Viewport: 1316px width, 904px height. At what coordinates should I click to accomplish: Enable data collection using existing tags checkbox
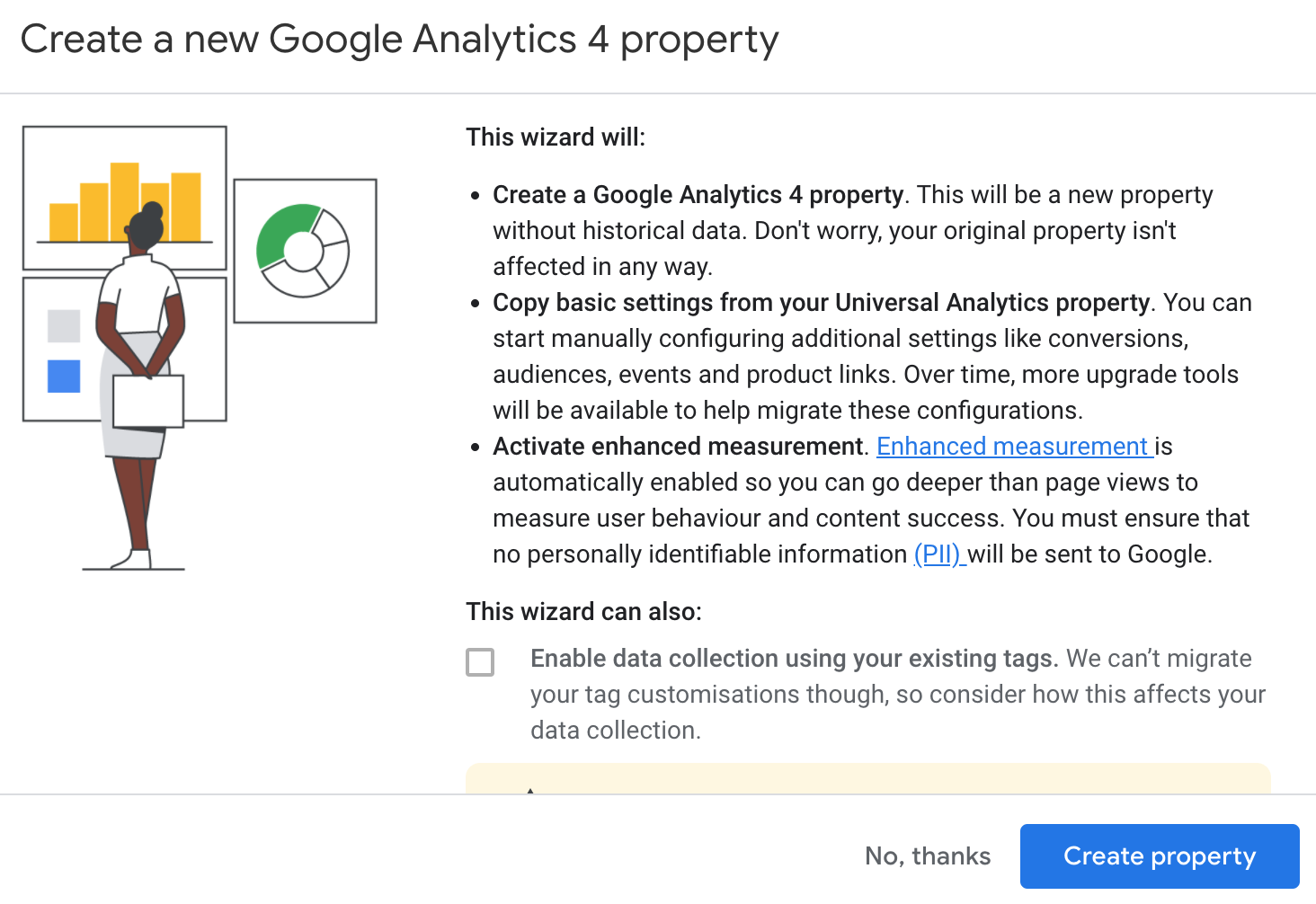coord(480,662)
